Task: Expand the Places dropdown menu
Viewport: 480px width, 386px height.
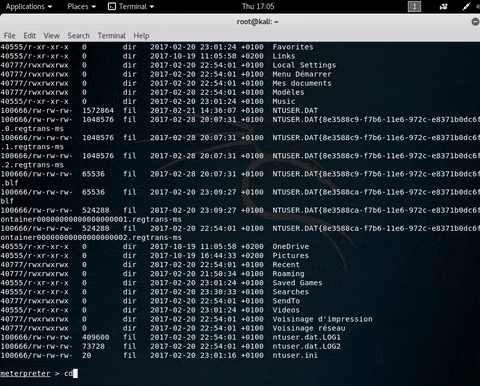Action: point(81,7)
